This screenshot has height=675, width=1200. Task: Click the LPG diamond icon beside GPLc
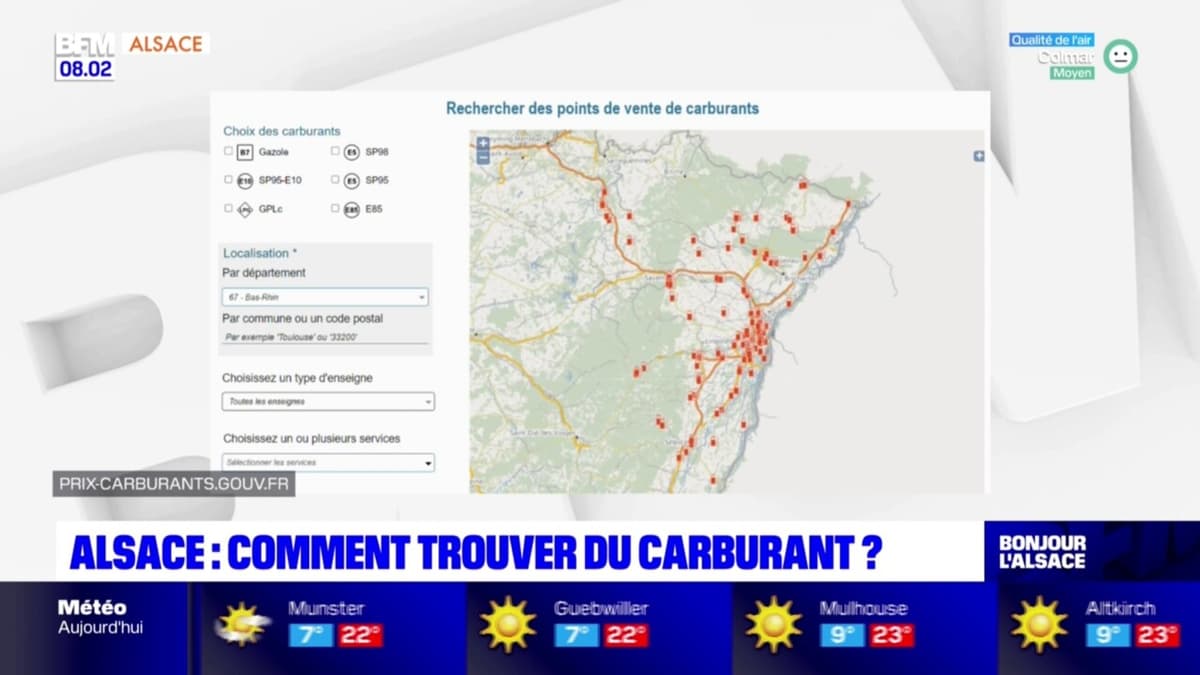tap(245, 210)
